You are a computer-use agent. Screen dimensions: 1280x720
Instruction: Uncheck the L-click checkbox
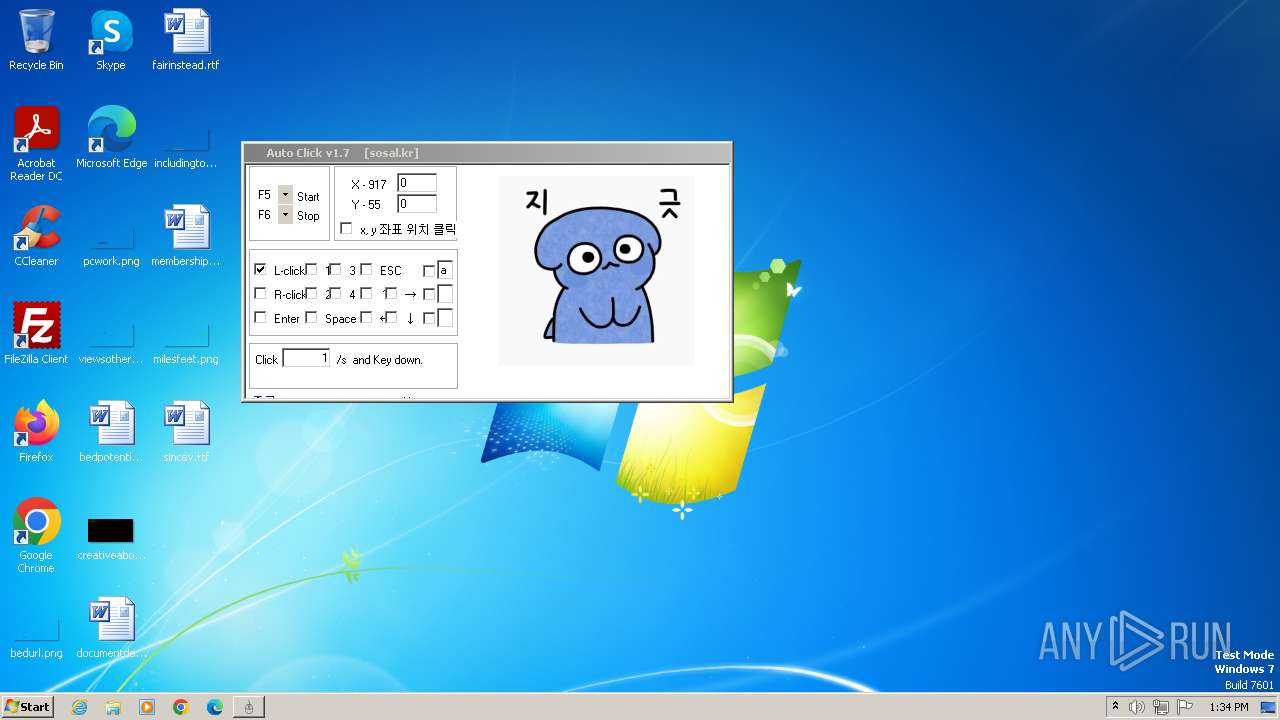click(261, 270)
